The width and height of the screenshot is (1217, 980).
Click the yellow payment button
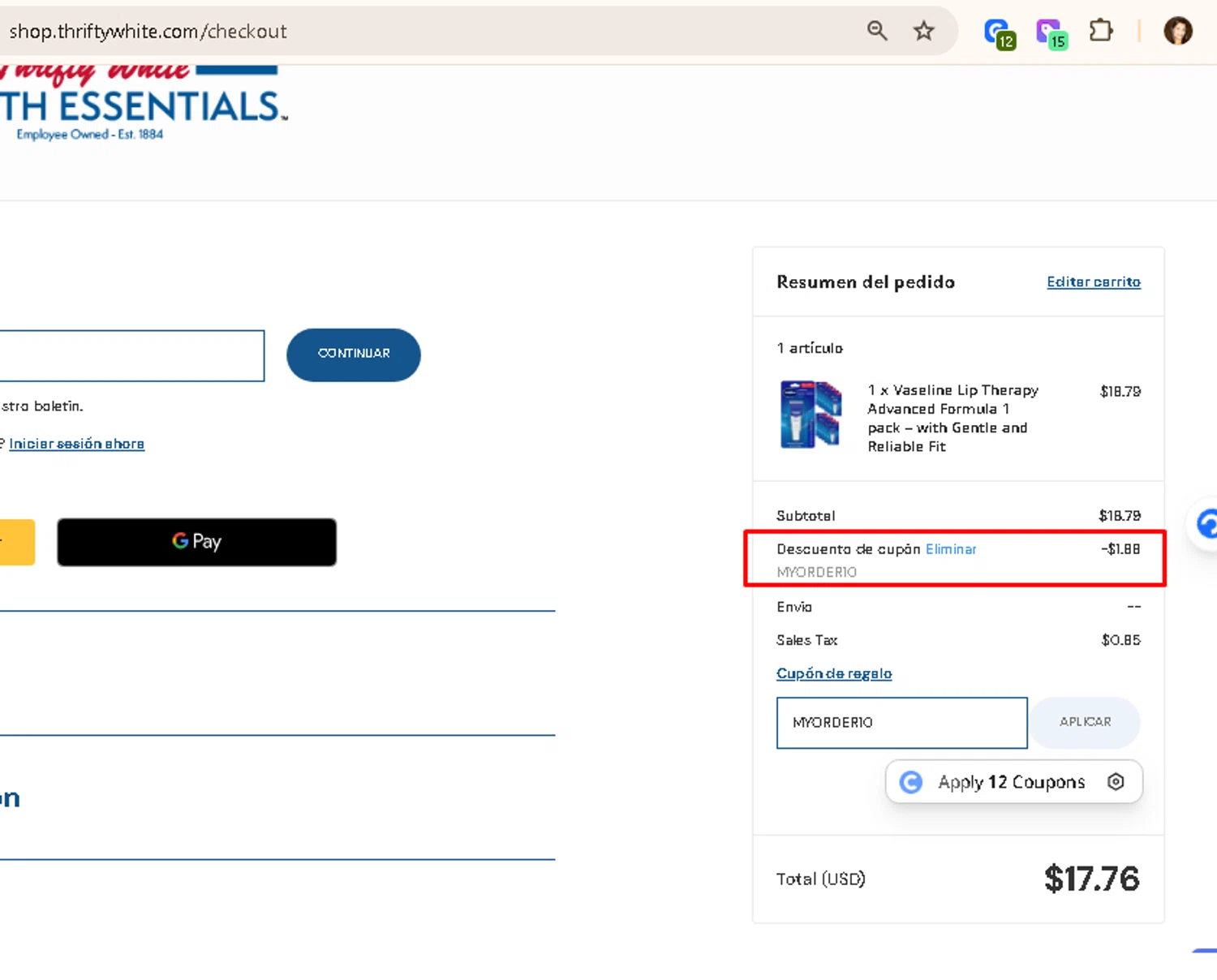(x=17, y=542)
